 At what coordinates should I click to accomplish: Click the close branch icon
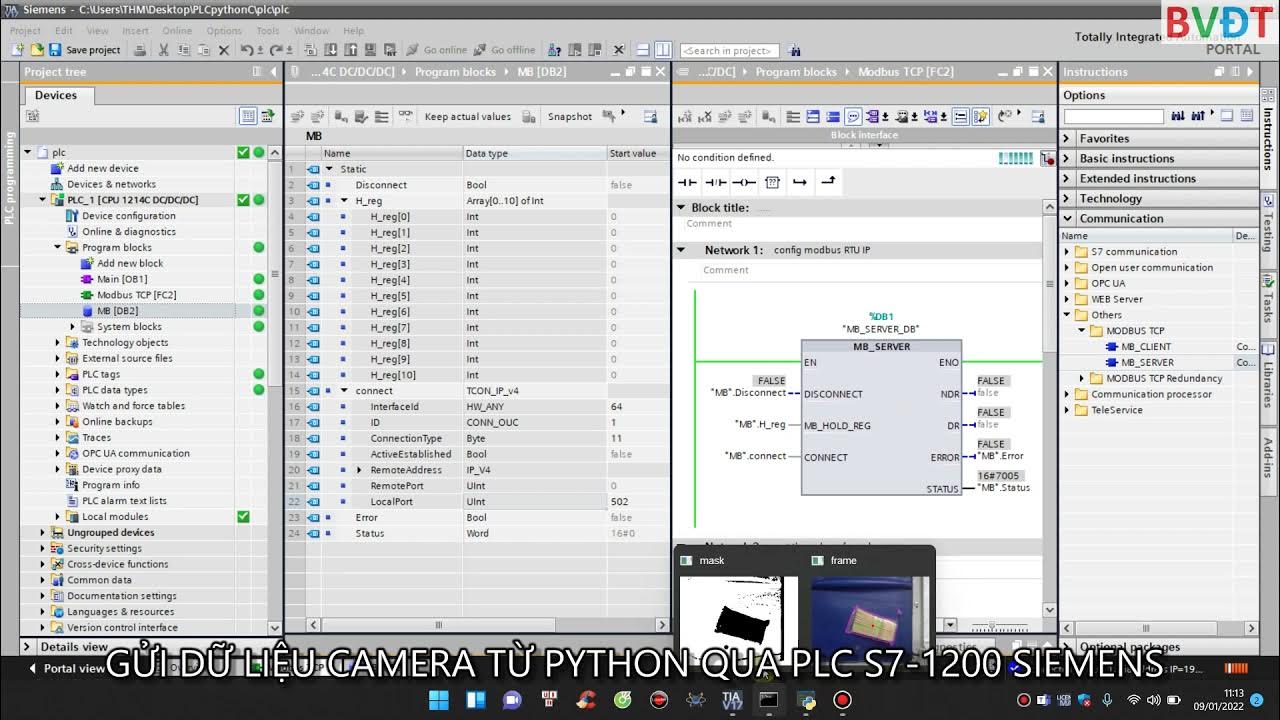[828, 182]
